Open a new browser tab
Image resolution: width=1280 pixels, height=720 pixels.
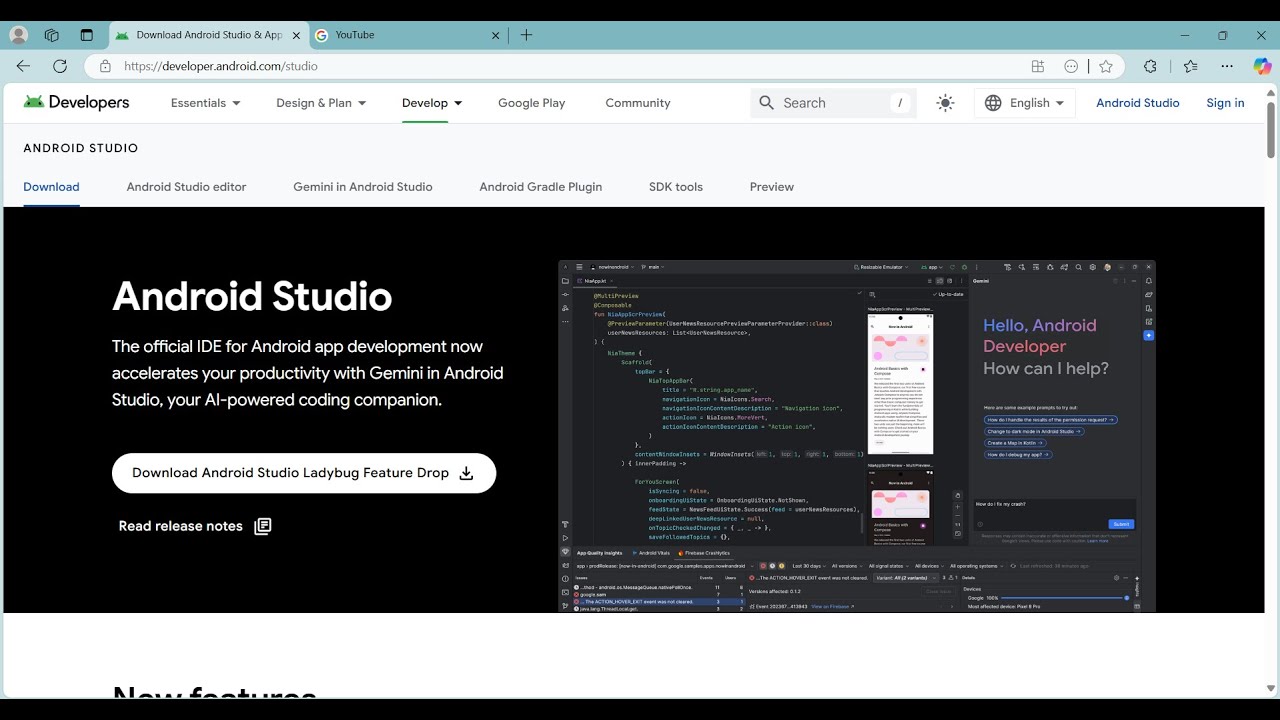tap(526, 35)
